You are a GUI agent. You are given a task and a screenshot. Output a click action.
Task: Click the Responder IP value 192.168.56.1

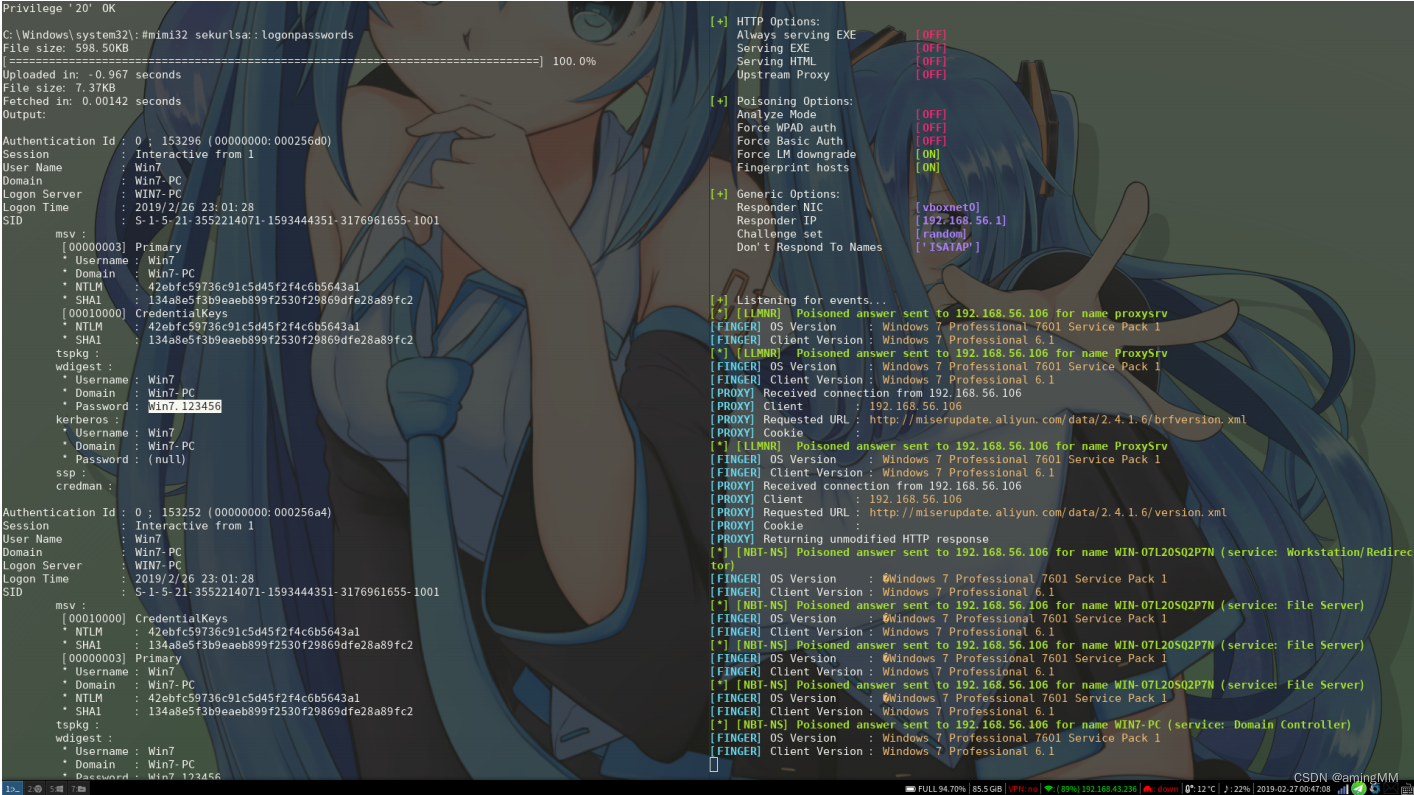pyautogui.click(x=961, y=220)
